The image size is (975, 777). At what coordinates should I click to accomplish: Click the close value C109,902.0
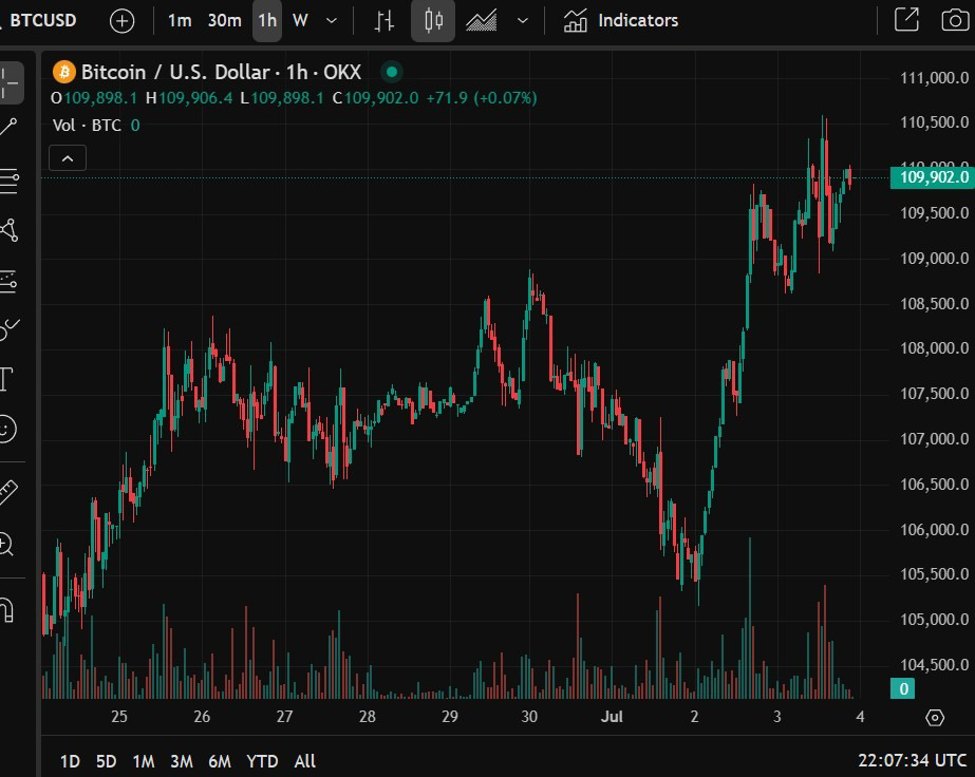click(x=375, y=98)
